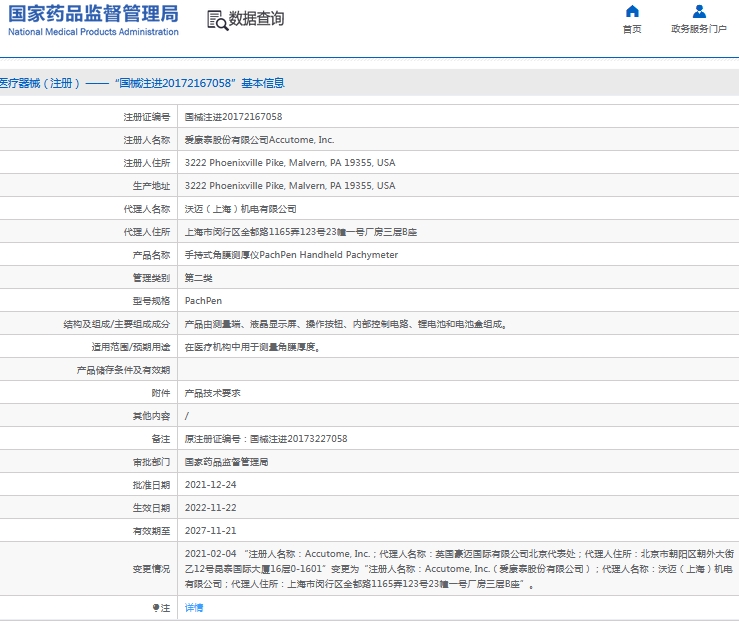This screenshot has width=739, height=624.
Task: Click the bullet icon beside 注 label
Action: 156,608
